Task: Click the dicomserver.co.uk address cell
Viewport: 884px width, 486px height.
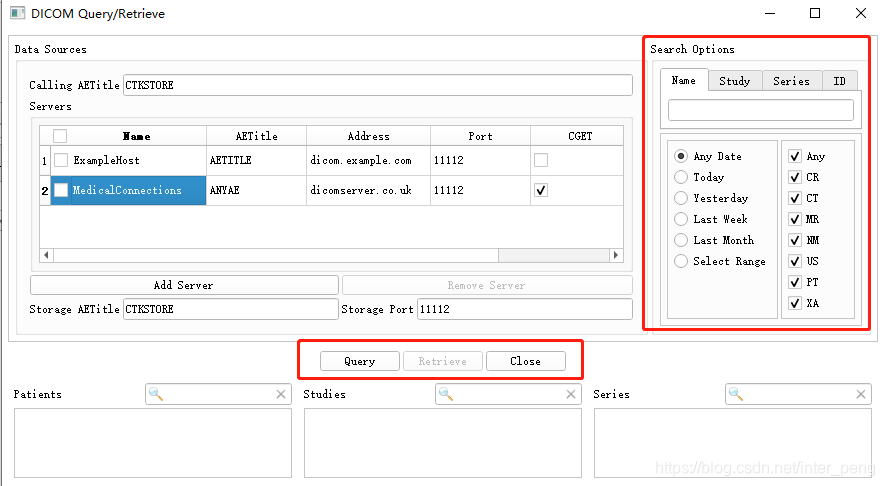Action: coord(368,190)
